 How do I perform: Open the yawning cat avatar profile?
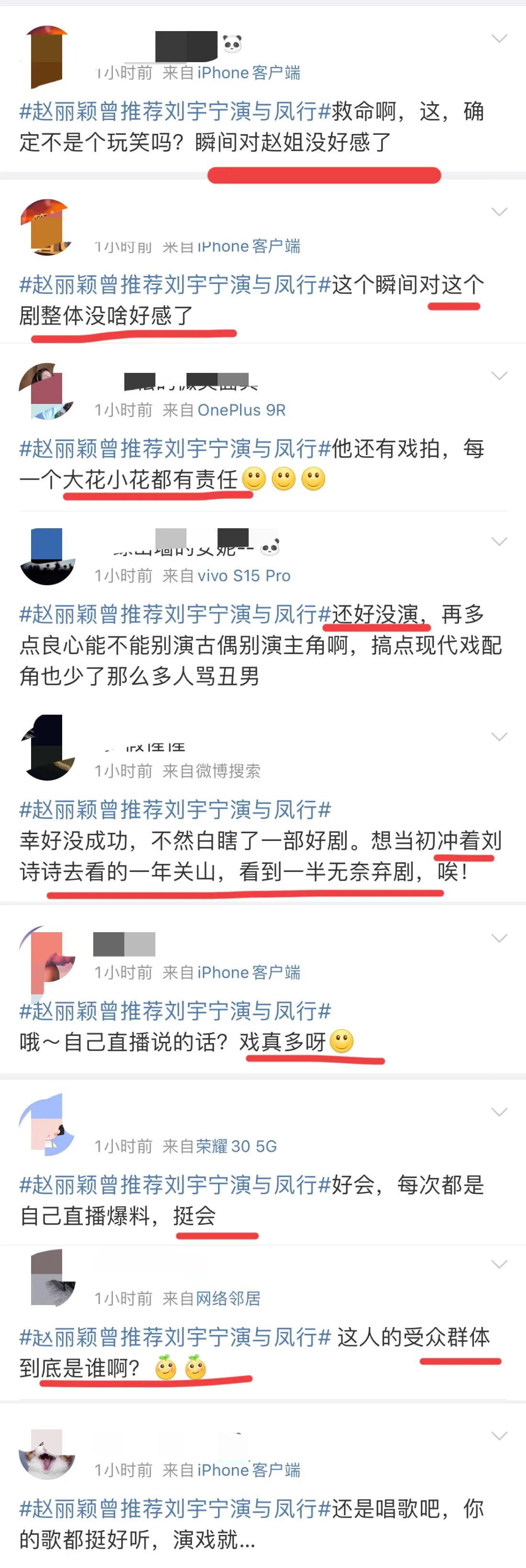click(x=47, y=1454)
